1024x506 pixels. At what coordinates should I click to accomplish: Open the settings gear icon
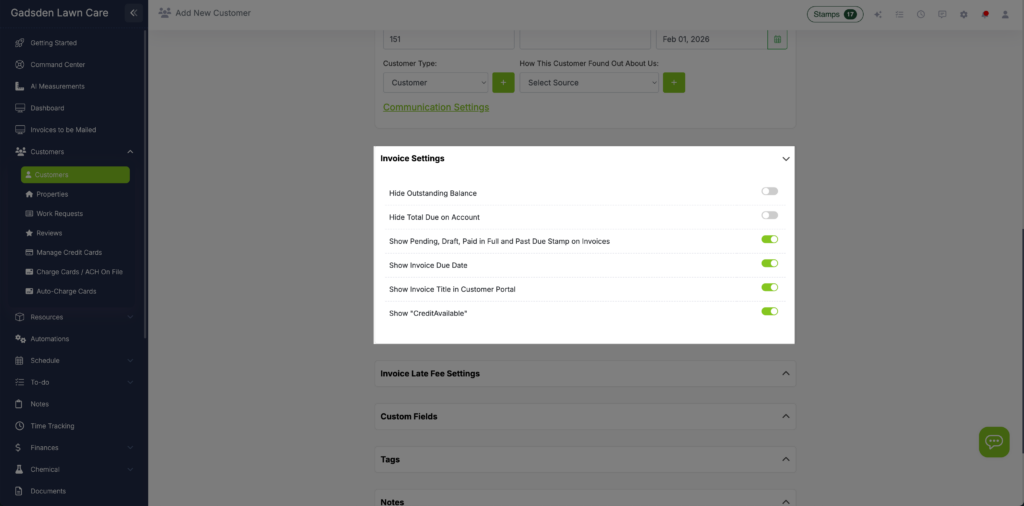pyautogui.click(x=963, y=14)
